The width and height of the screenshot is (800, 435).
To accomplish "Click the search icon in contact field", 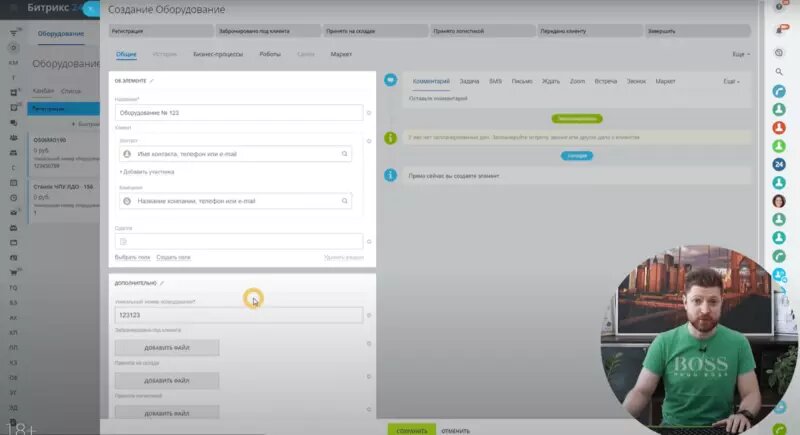I will (344, 153).
